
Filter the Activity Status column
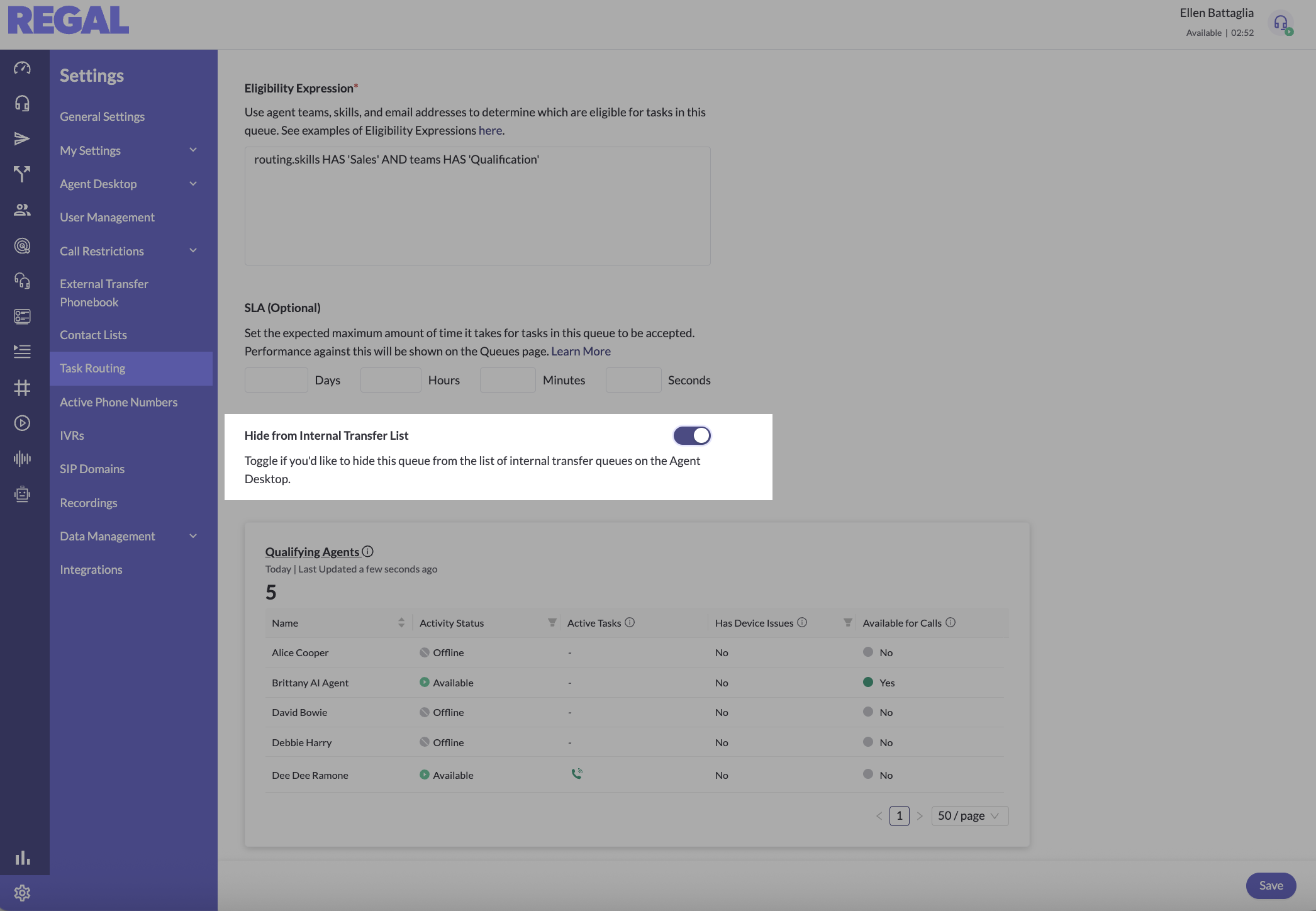552,623
